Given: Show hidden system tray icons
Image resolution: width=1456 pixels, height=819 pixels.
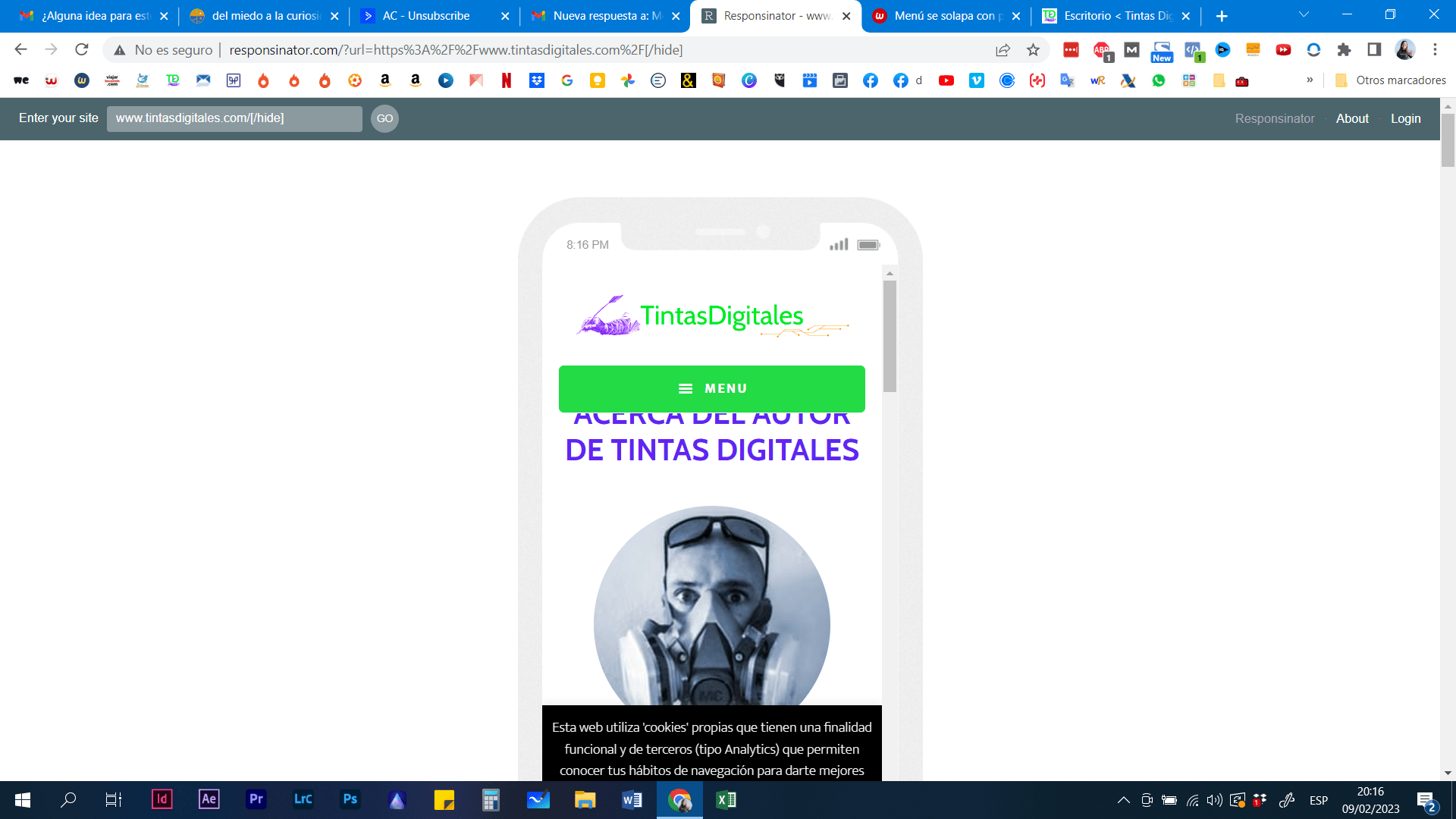Looking at the screenshot, I should click(x=1124, y=800).
